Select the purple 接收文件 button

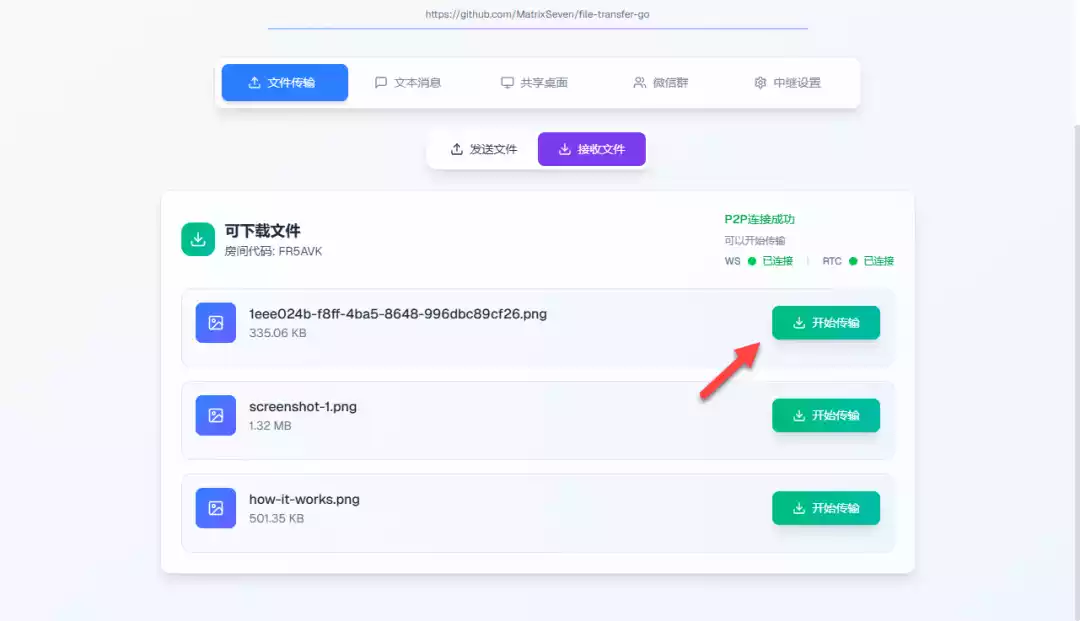coord(592,149)
